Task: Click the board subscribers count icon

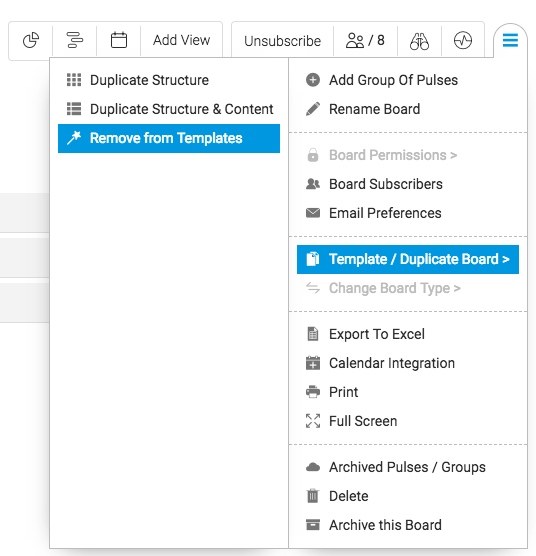Action: [365, 40]
